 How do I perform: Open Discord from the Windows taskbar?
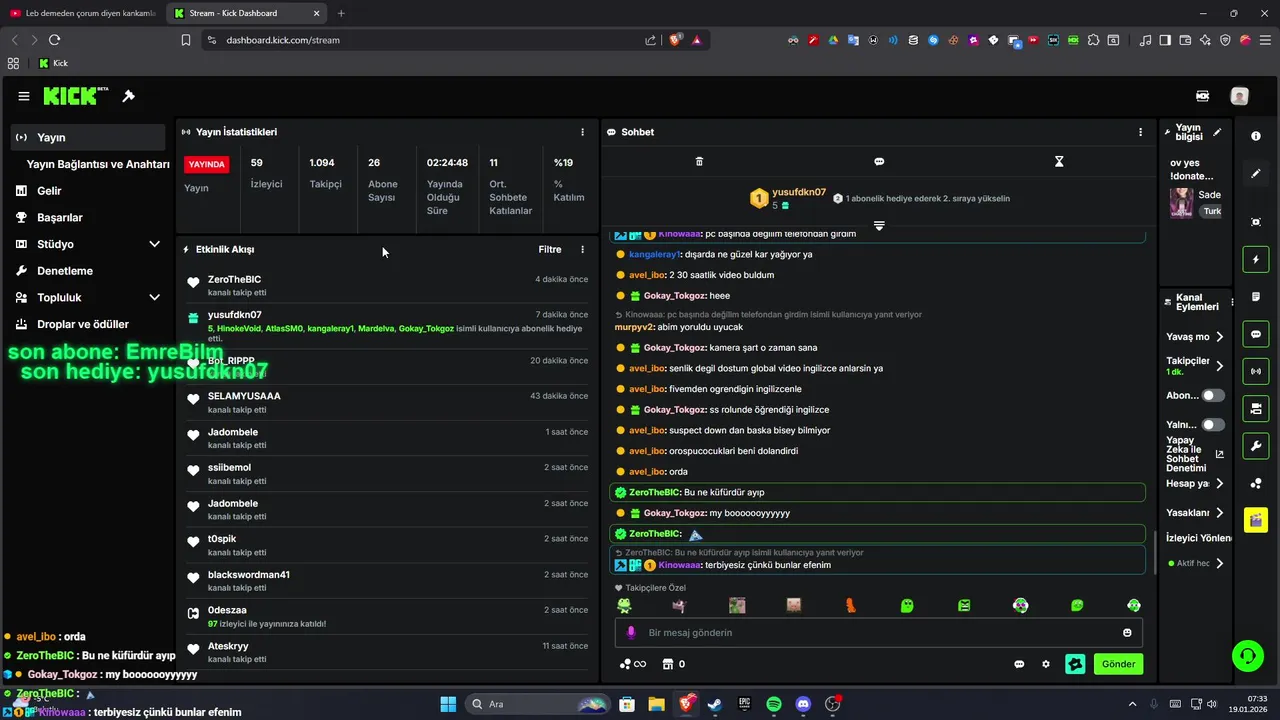click(x=803, y=704)
